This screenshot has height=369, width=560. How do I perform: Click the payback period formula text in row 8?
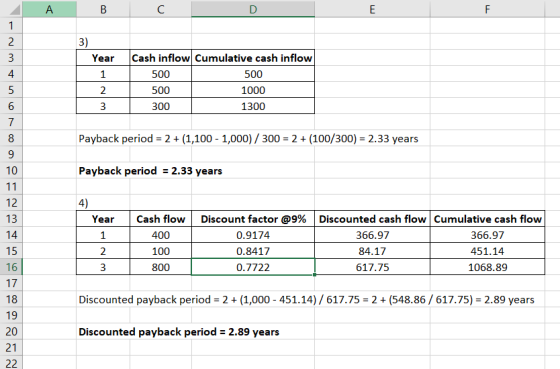(248, 139)
